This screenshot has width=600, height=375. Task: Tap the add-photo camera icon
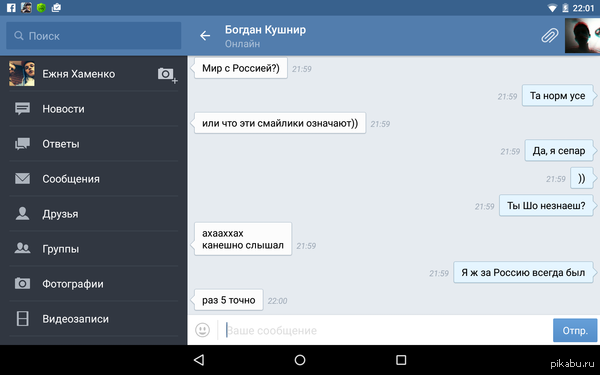(x=167, y=75)
